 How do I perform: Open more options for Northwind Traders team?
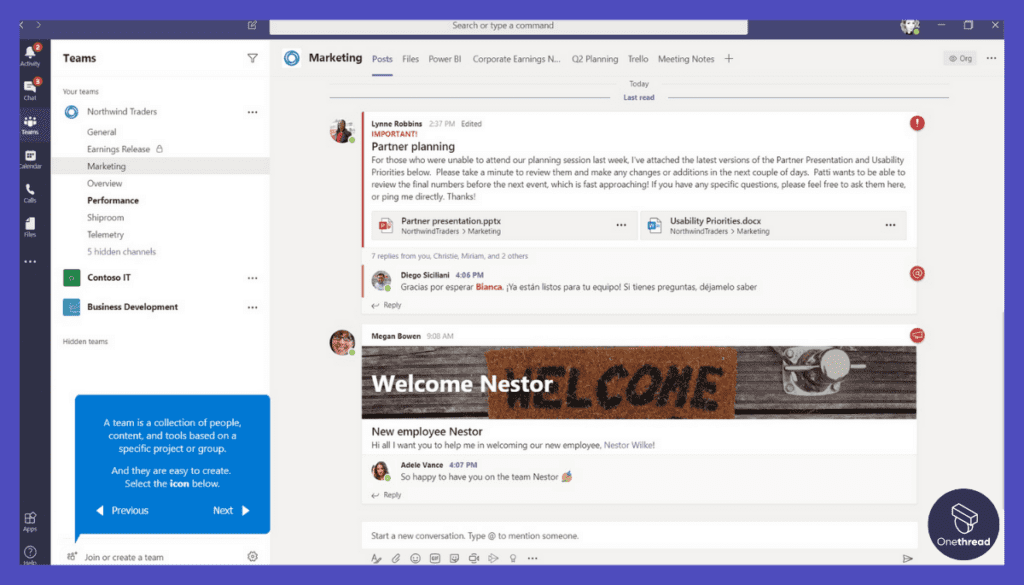coord(252,112)
